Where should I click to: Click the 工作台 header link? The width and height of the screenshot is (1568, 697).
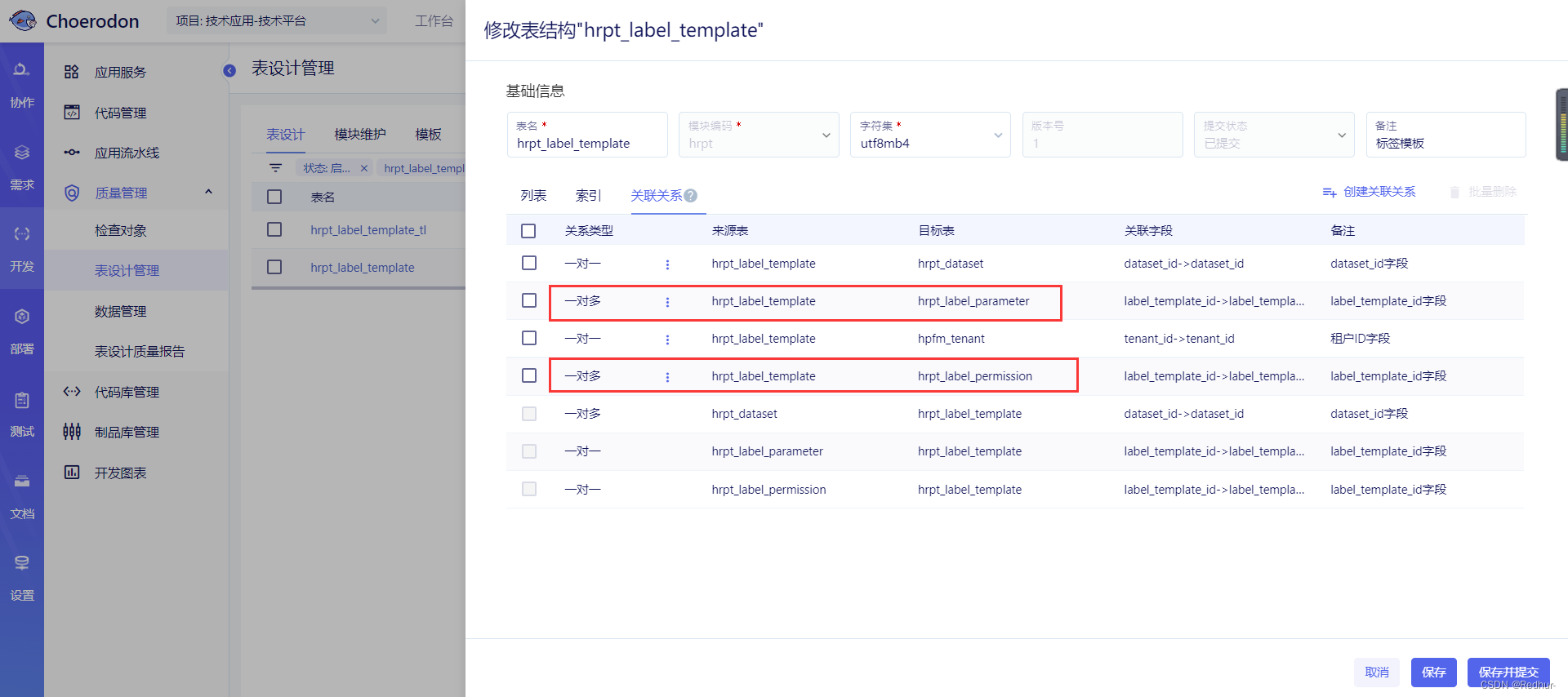(x=434, y=21)
